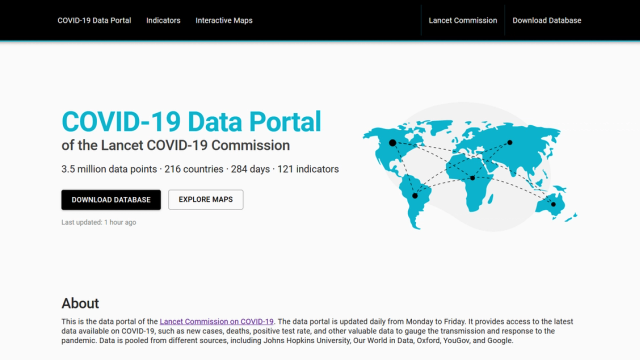Click the Australia dot on map
This screenshot has height=360, width=640.
553,204
